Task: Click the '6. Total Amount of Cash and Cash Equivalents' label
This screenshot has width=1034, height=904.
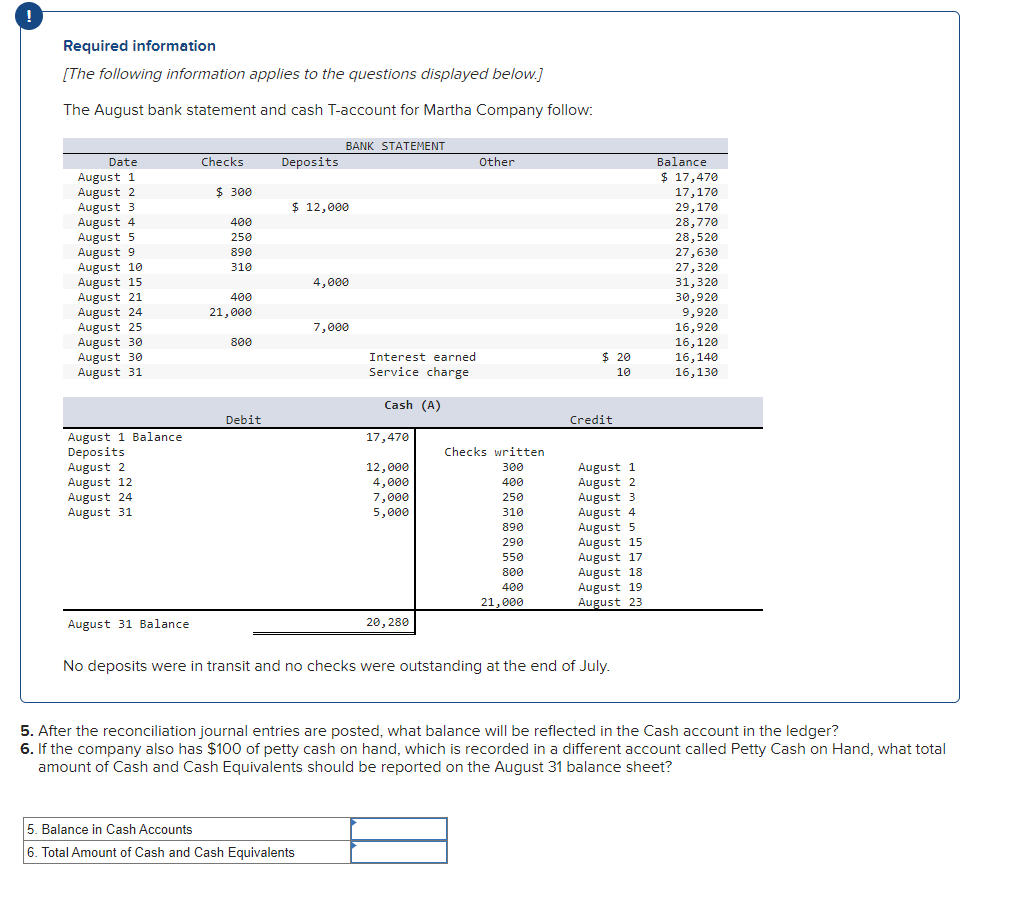Action: tap(161, 852)
